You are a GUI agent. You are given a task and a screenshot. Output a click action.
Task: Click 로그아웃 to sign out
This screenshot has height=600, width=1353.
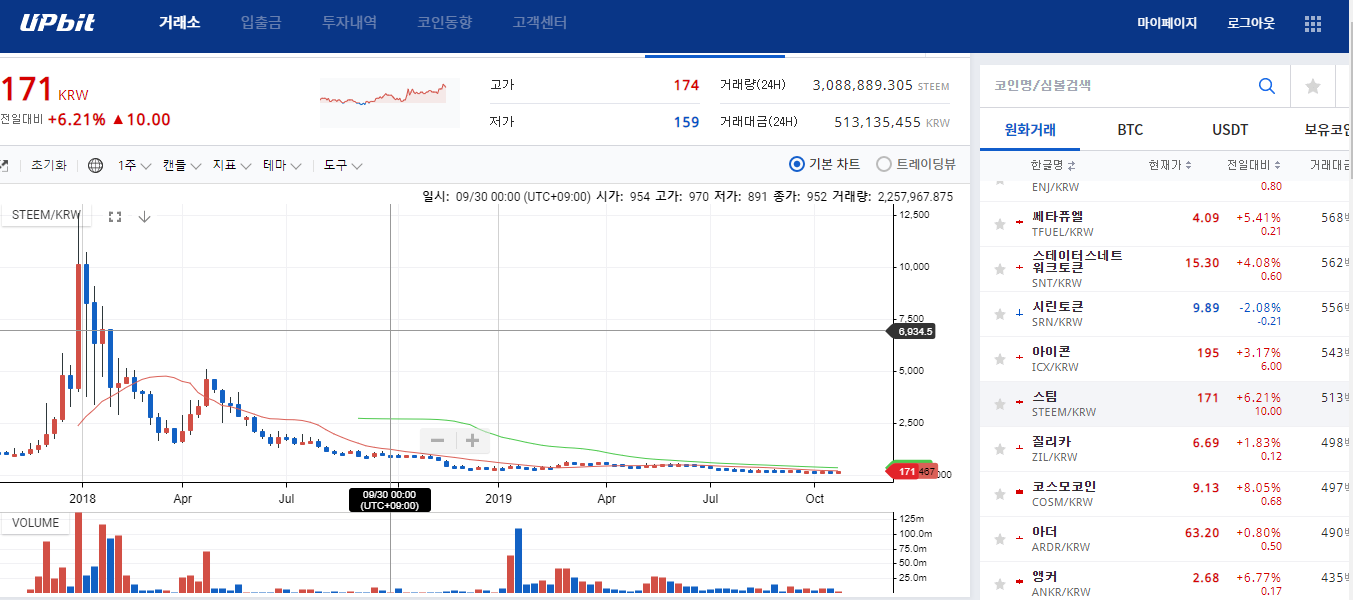coord(1251,23)
